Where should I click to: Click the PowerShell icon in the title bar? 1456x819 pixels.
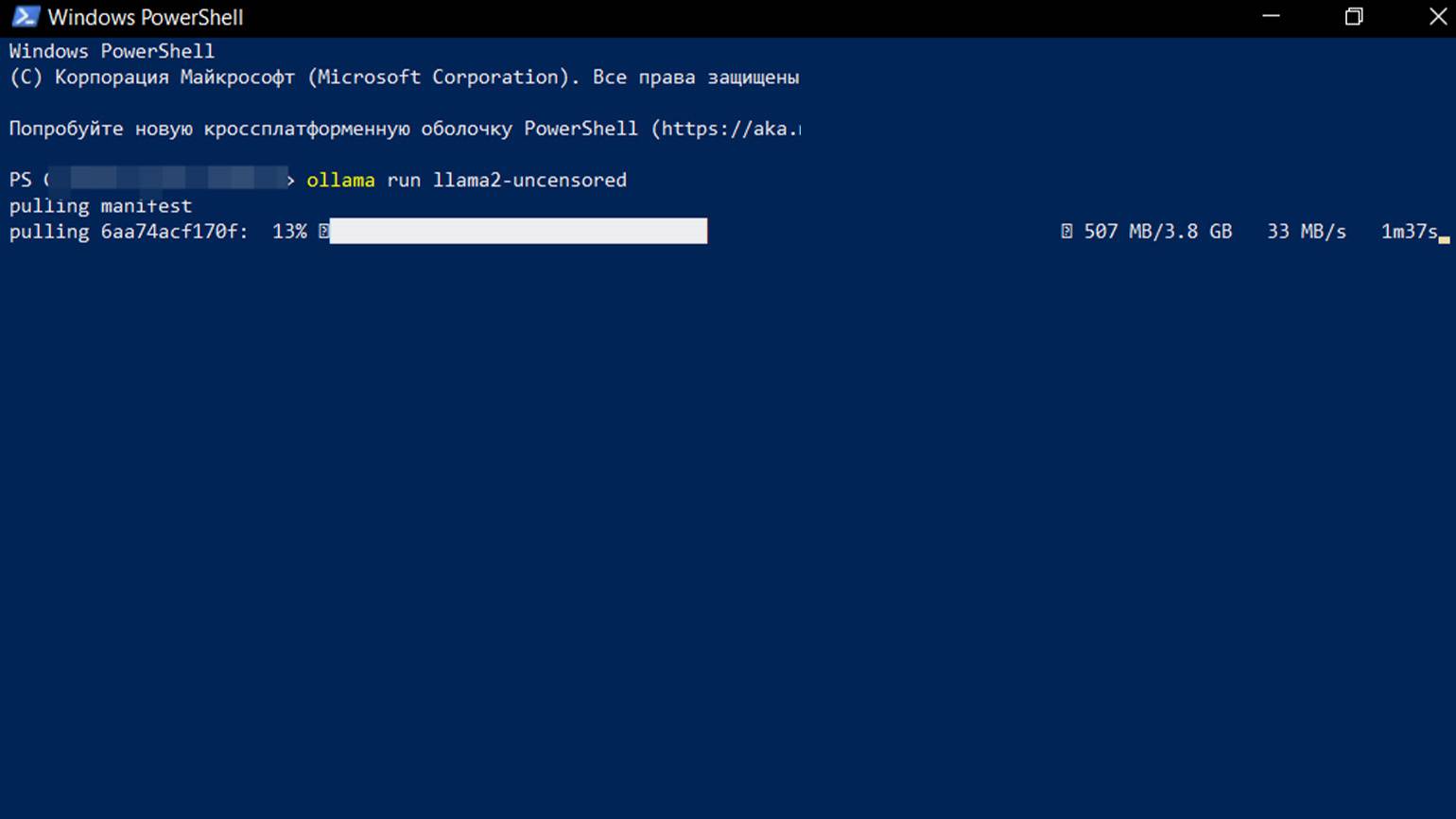pyautogui.click(x=26, y=17)
